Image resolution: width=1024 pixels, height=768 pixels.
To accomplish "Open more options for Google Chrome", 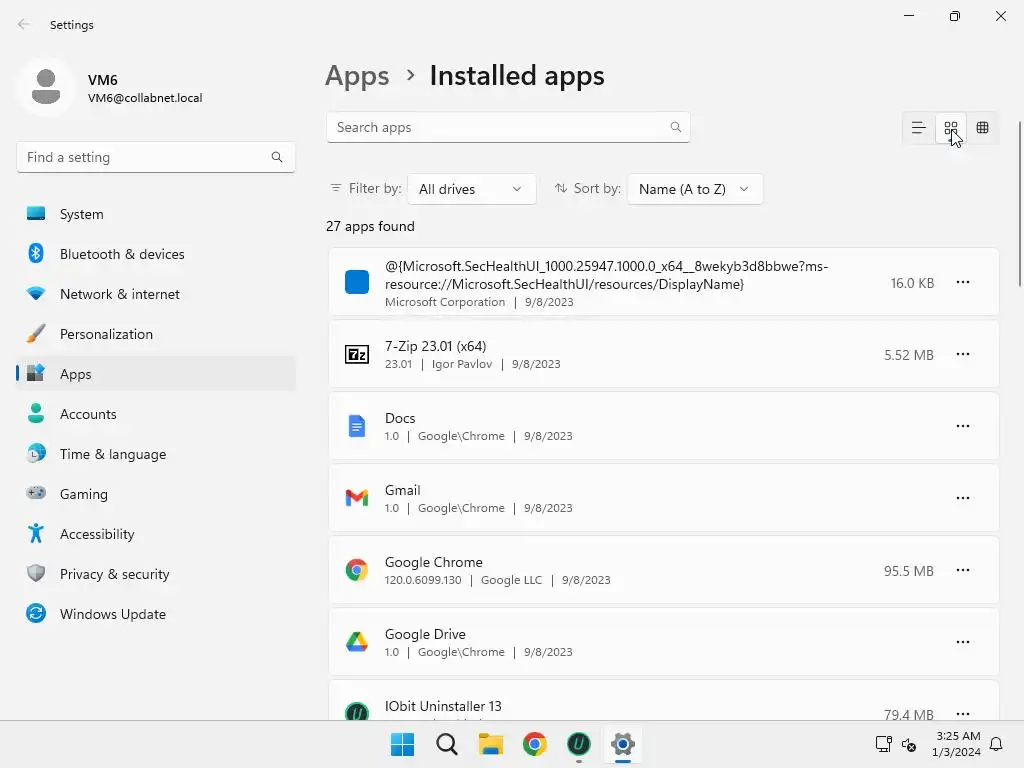I will [963, 570].
